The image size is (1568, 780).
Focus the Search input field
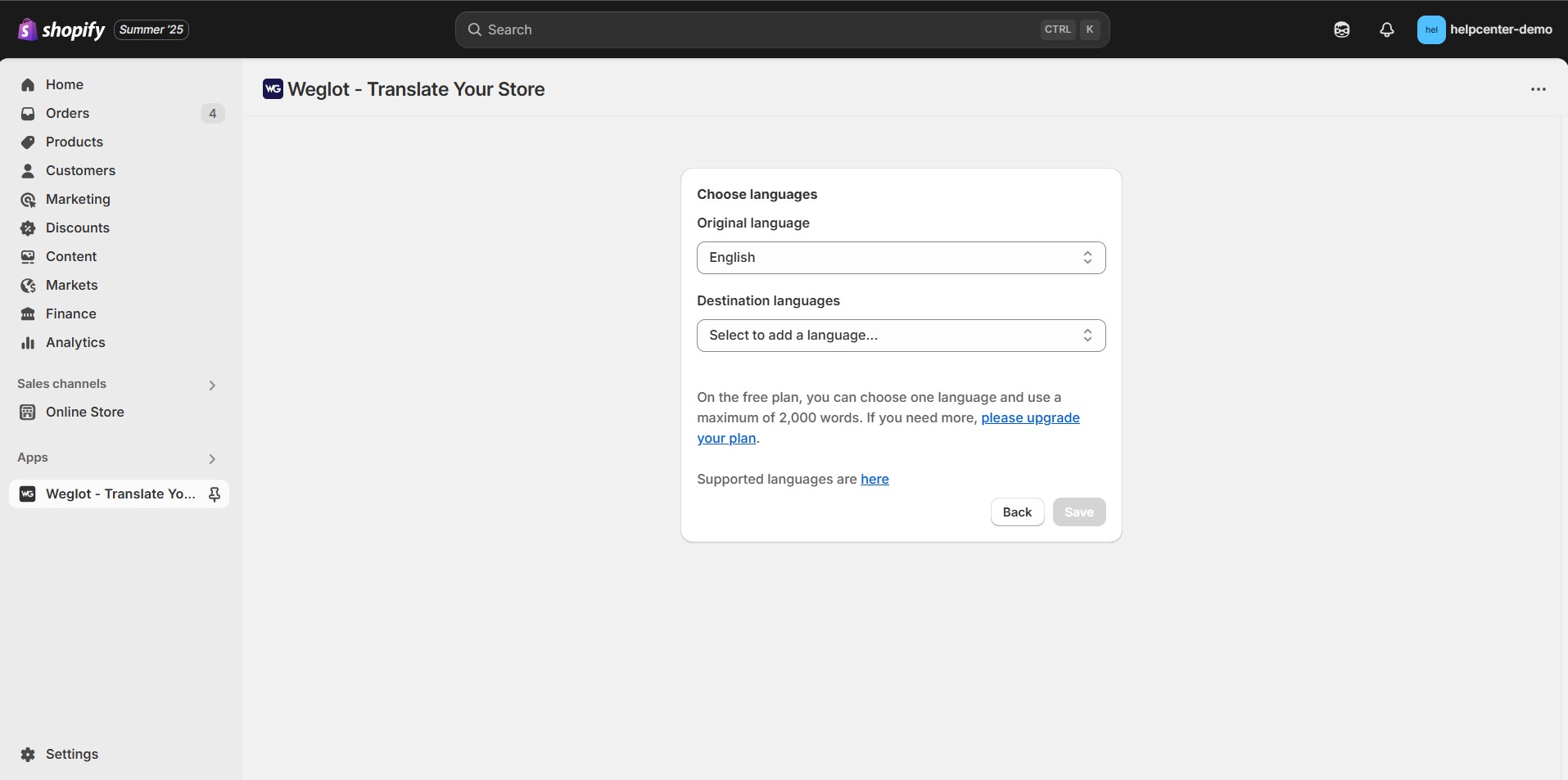761,29
